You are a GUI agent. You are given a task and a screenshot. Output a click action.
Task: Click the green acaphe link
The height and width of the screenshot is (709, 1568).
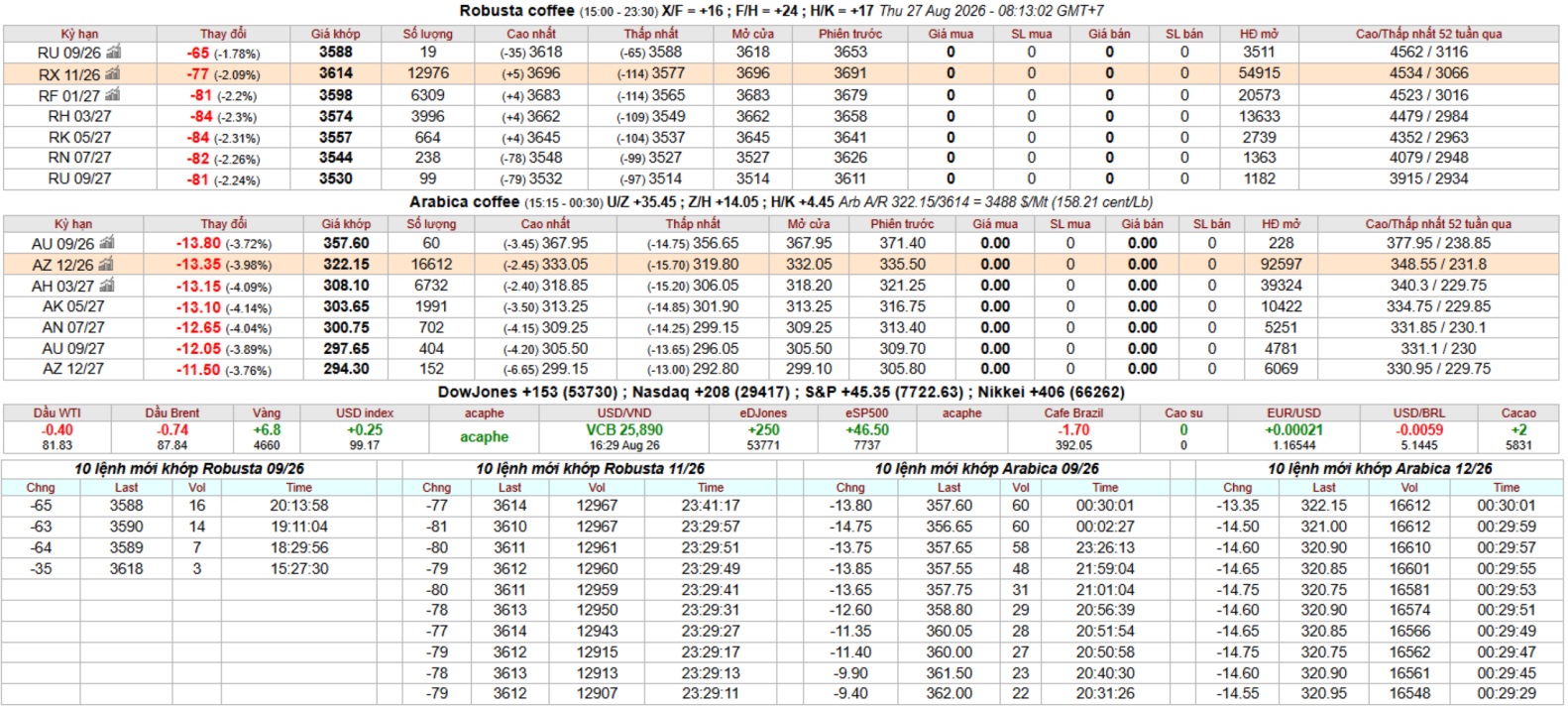(x=484, y=437)
